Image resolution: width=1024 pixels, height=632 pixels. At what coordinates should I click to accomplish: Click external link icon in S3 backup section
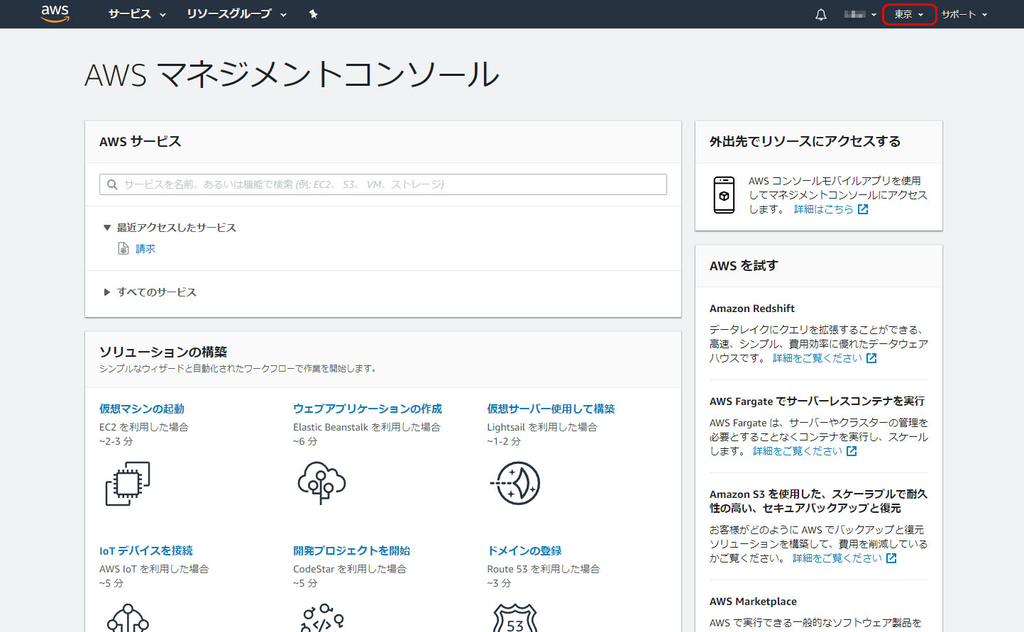(891, 558)
